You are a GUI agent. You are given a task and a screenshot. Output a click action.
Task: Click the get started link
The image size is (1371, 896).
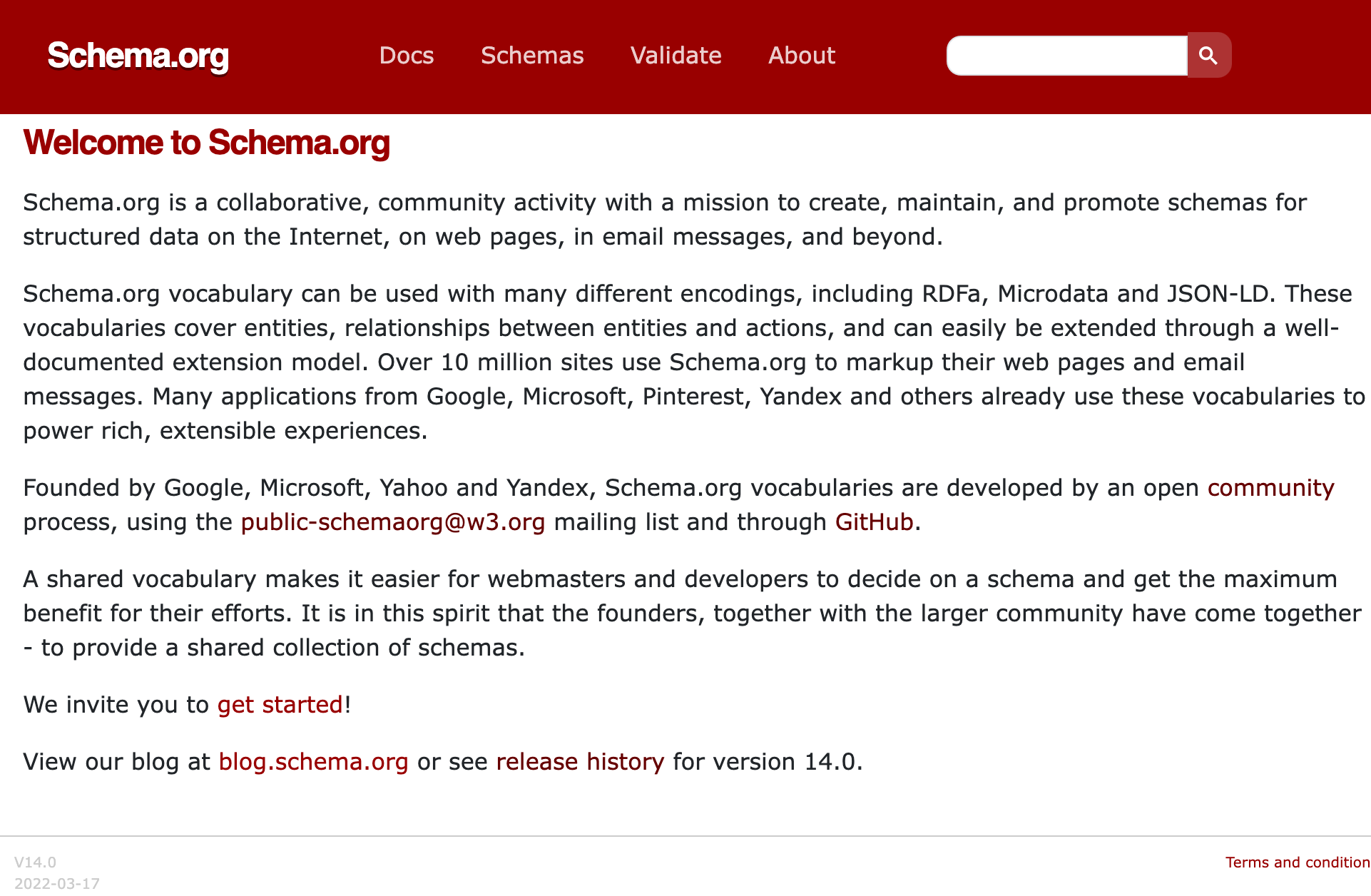280,705
